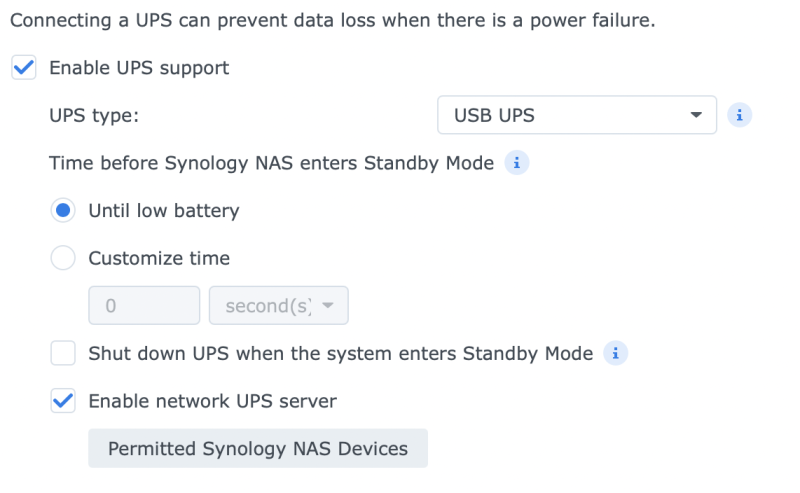Click the UPS type: field label

pyautogui.click(x=94, y=115)
